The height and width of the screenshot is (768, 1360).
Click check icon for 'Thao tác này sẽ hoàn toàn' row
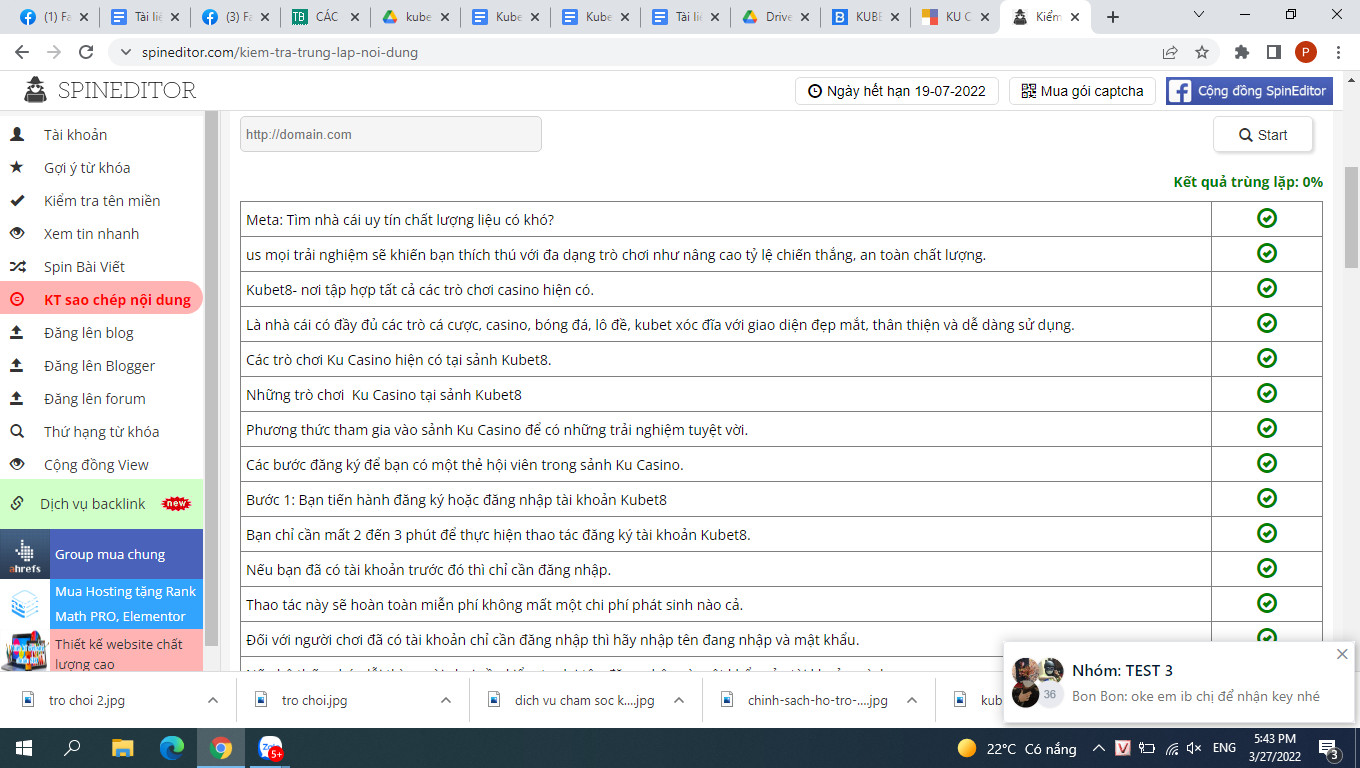[x=1267, y=603]
